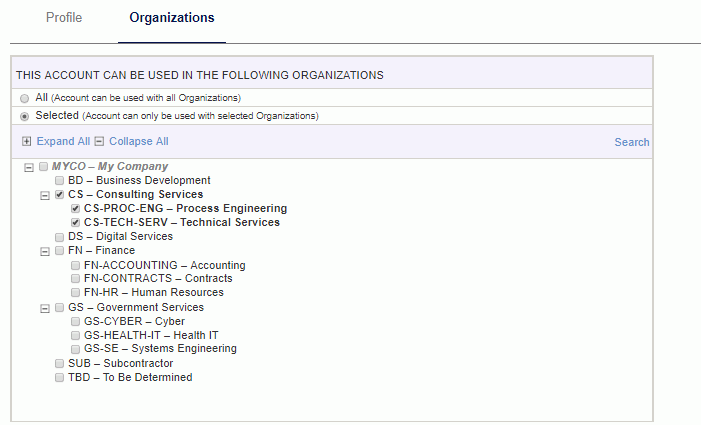Enable the FN-ACCOUNTING checkbox
The width and height of the screenshot is (701, 425).
tap(76, 266)
